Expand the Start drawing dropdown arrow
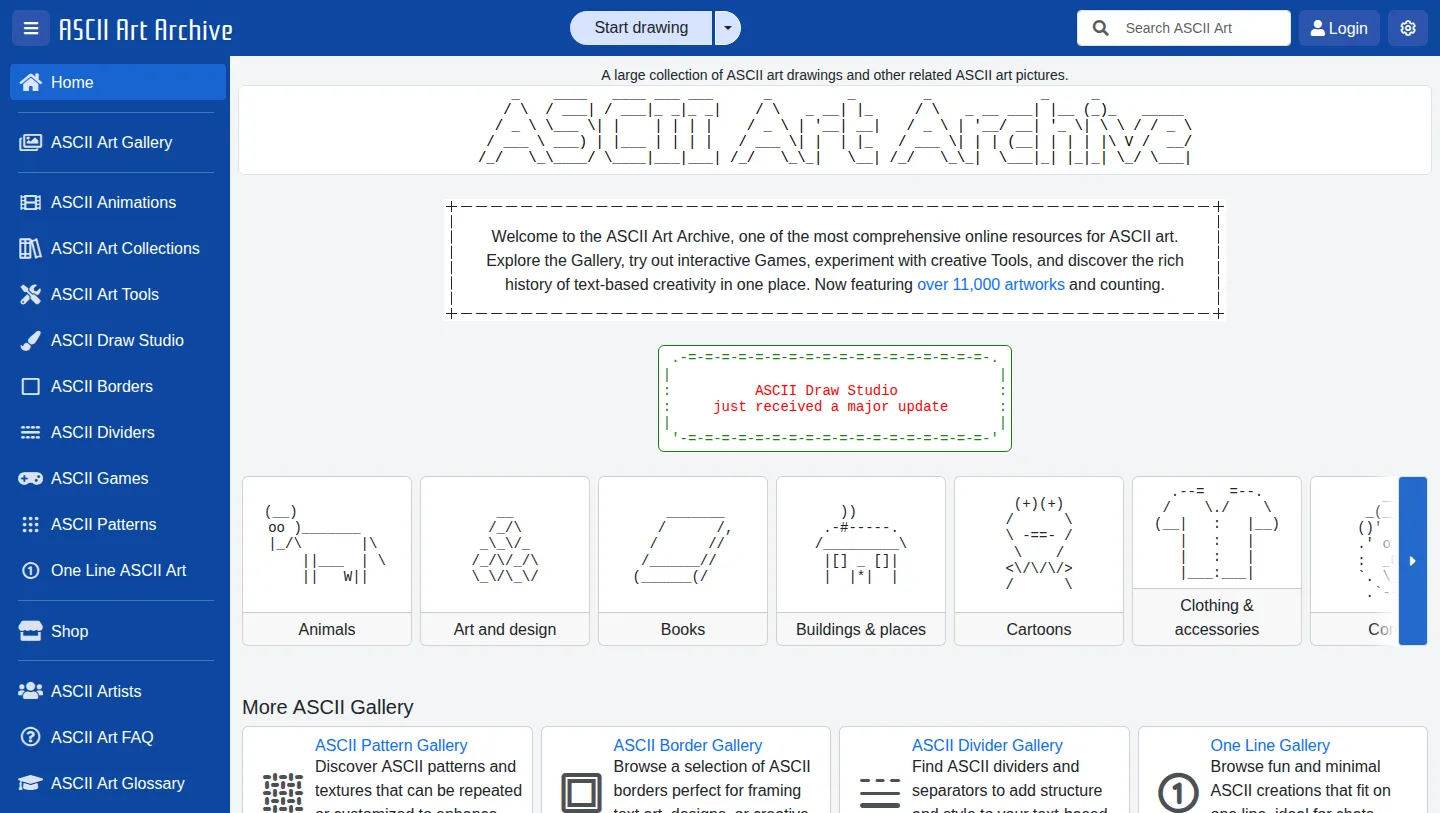Image resolution: width=1440 pixels, height=813 pixels. pyautogui.click(x=728, y=28)
